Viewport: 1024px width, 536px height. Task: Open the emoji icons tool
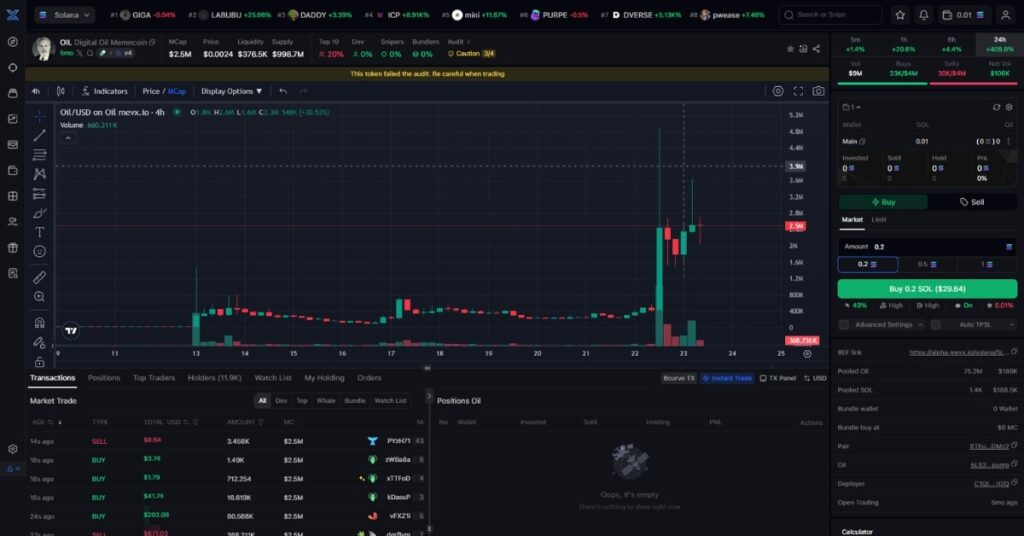click(40, 251)
